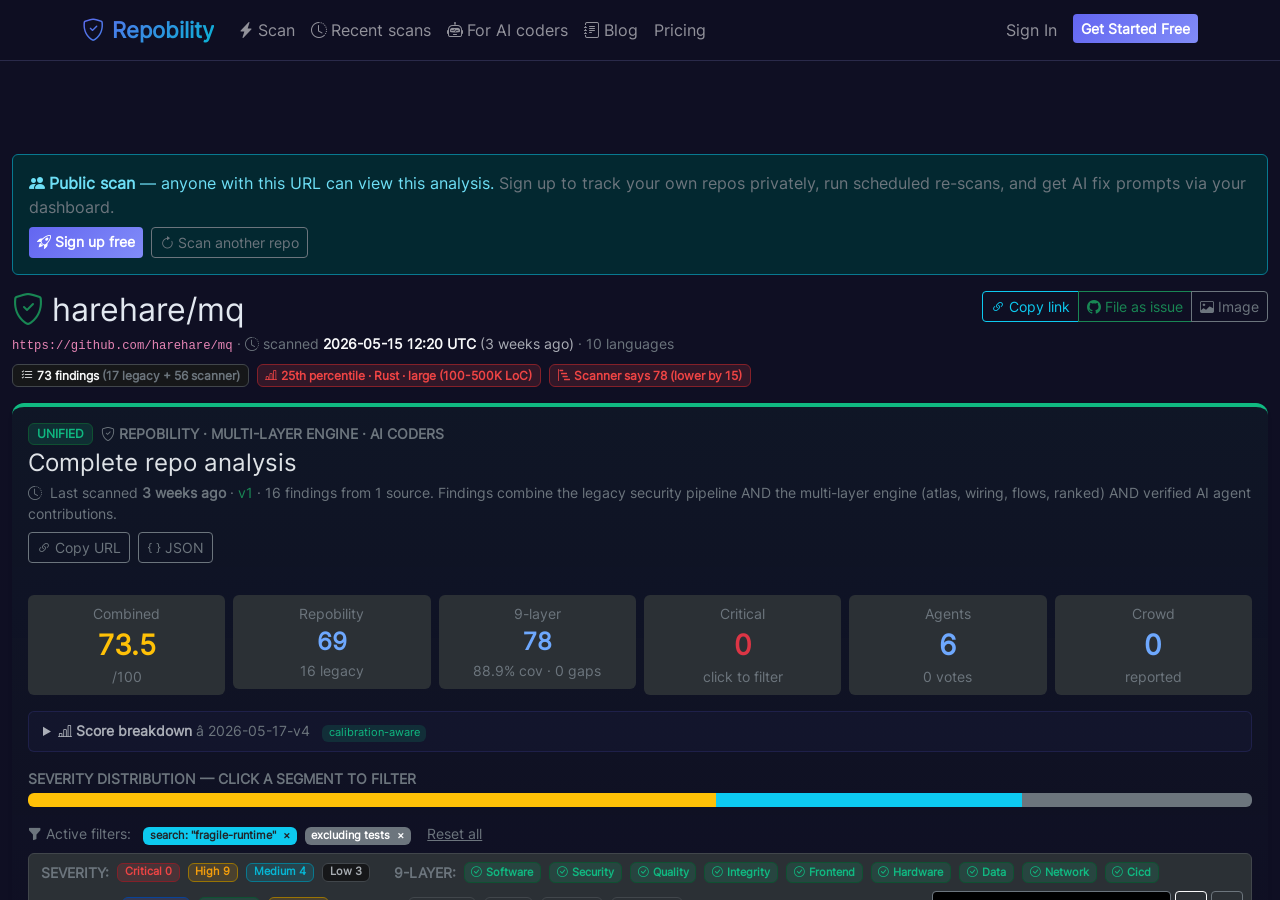The height and width of the screenshot is (900, 1280).
Task: Open the Scan page
Action: [267, 30]
